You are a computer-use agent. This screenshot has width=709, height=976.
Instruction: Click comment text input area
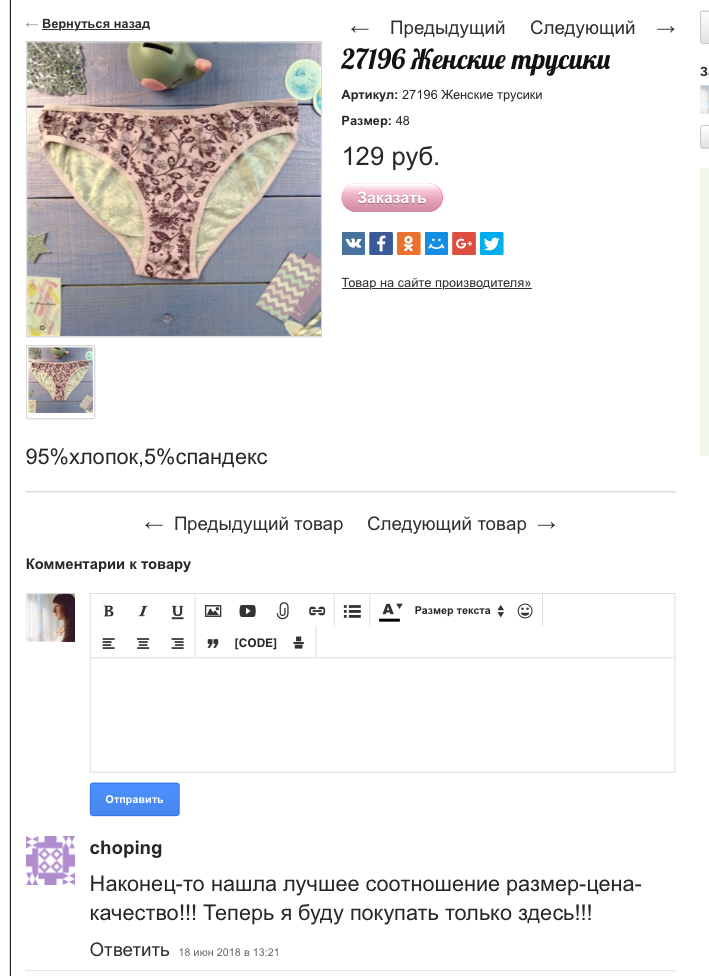[382, 715]
